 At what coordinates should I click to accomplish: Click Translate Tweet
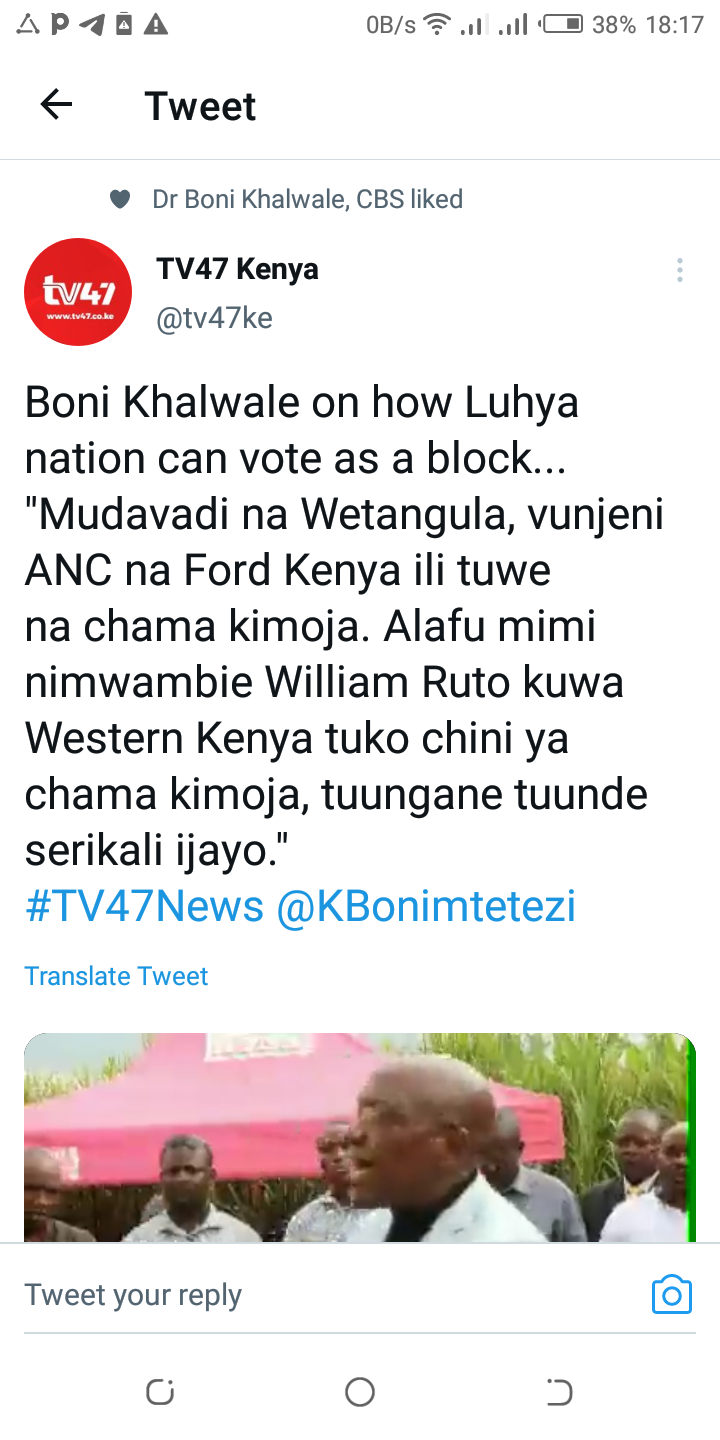point(116,976)
